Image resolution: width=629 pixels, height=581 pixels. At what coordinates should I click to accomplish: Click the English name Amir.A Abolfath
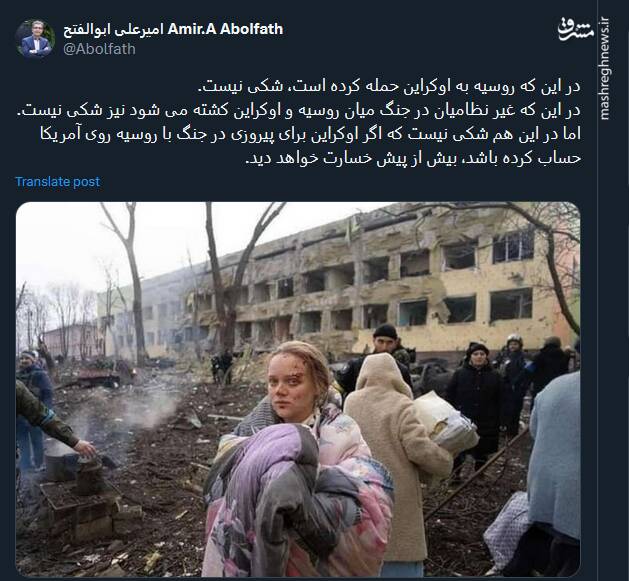(x=225, y=29)
